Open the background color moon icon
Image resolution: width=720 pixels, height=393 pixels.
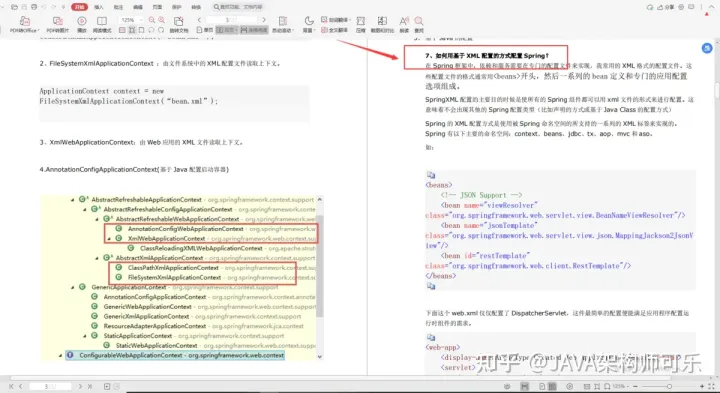pos(309,24)
